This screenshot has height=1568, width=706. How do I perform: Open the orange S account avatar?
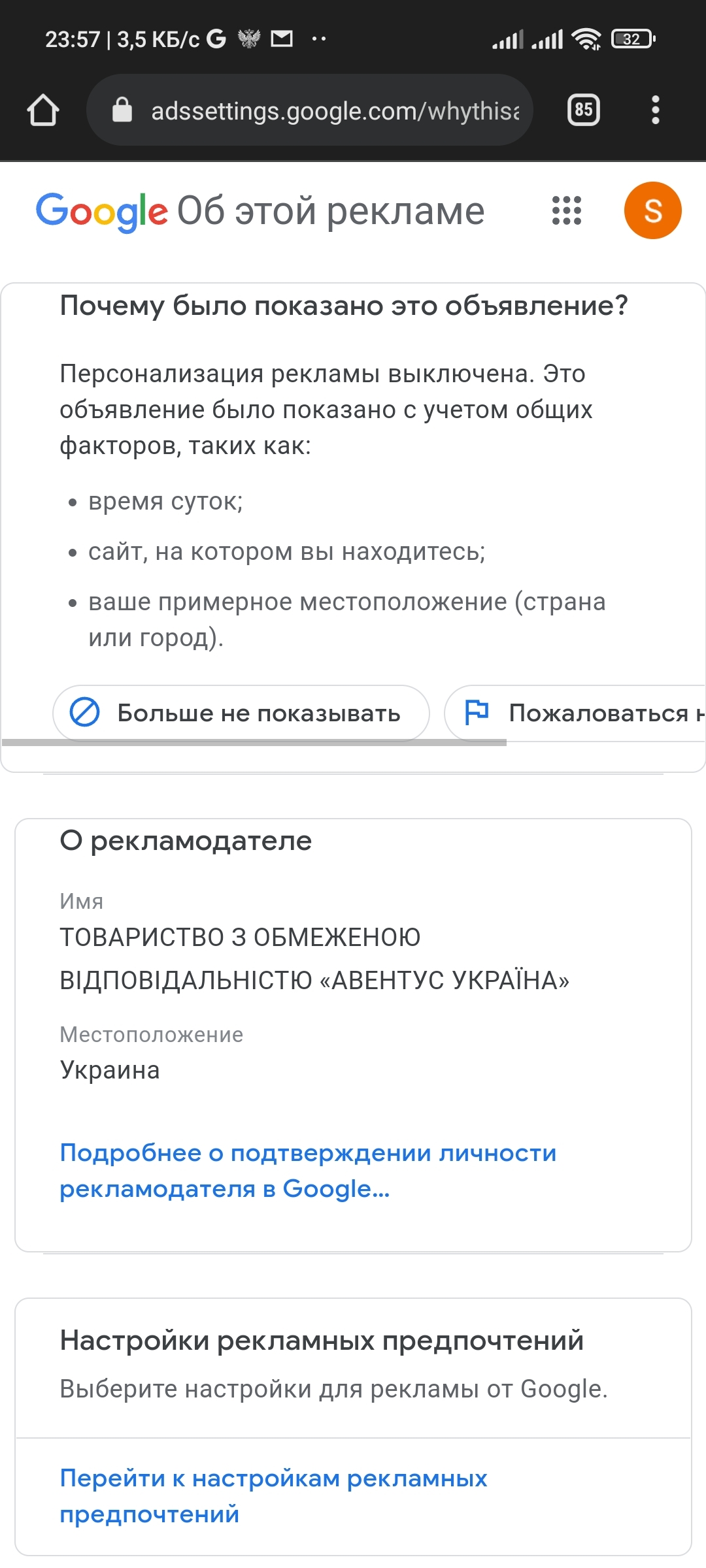(x=652, y=210)
